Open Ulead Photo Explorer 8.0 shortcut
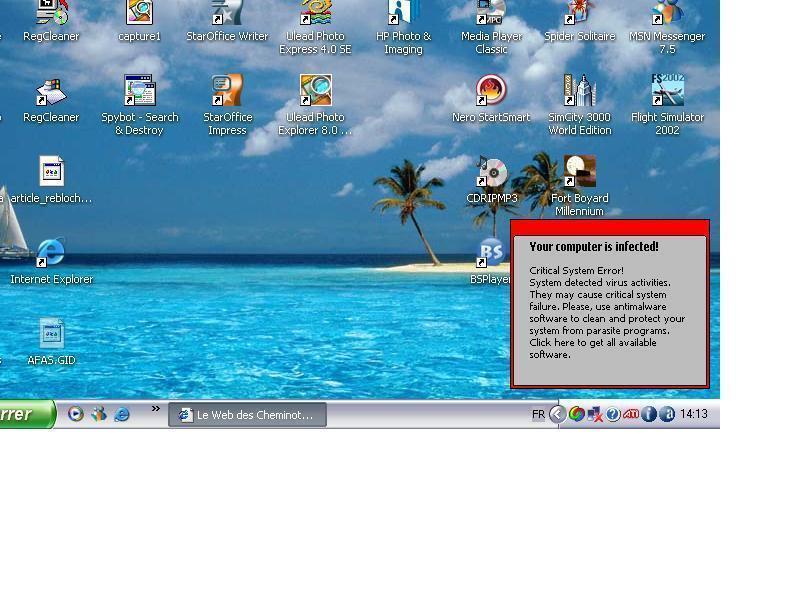The image size is (800, 600). (x=315, y=92)
